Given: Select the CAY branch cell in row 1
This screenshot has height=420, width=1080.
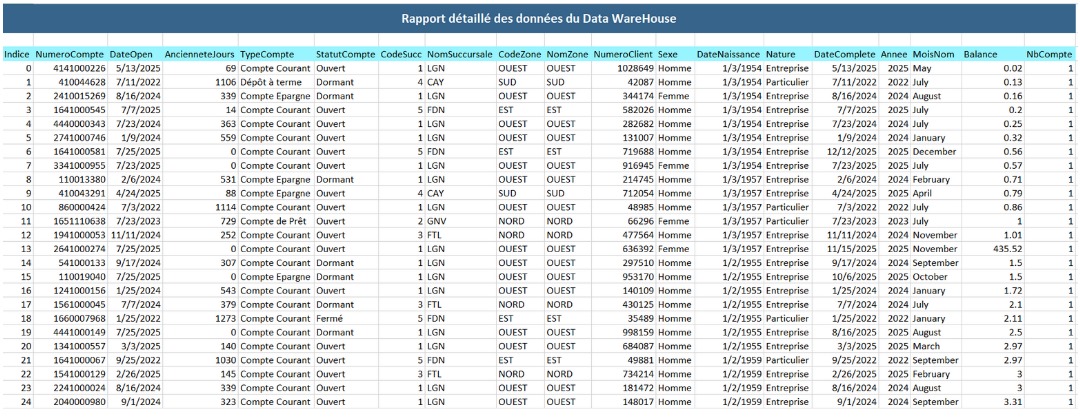Looking at the screenshot, I should click(436, 82).
